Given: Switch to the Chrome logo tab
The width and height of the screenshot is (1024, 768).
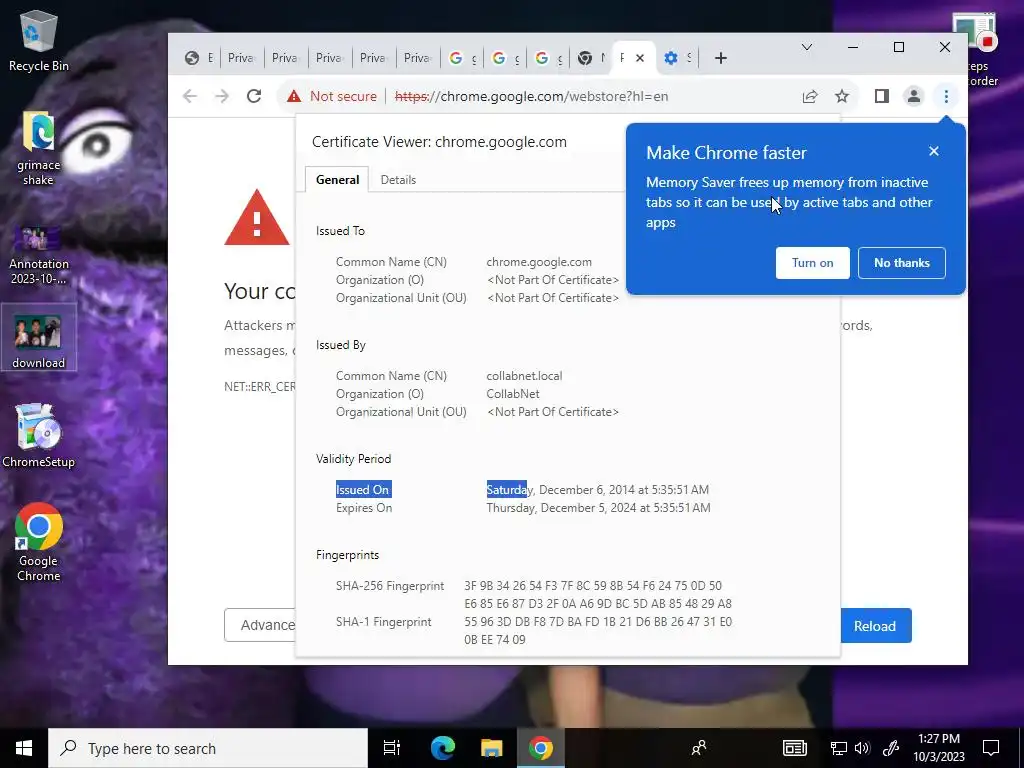Looking at the screenshot, I should pos(592,58).
